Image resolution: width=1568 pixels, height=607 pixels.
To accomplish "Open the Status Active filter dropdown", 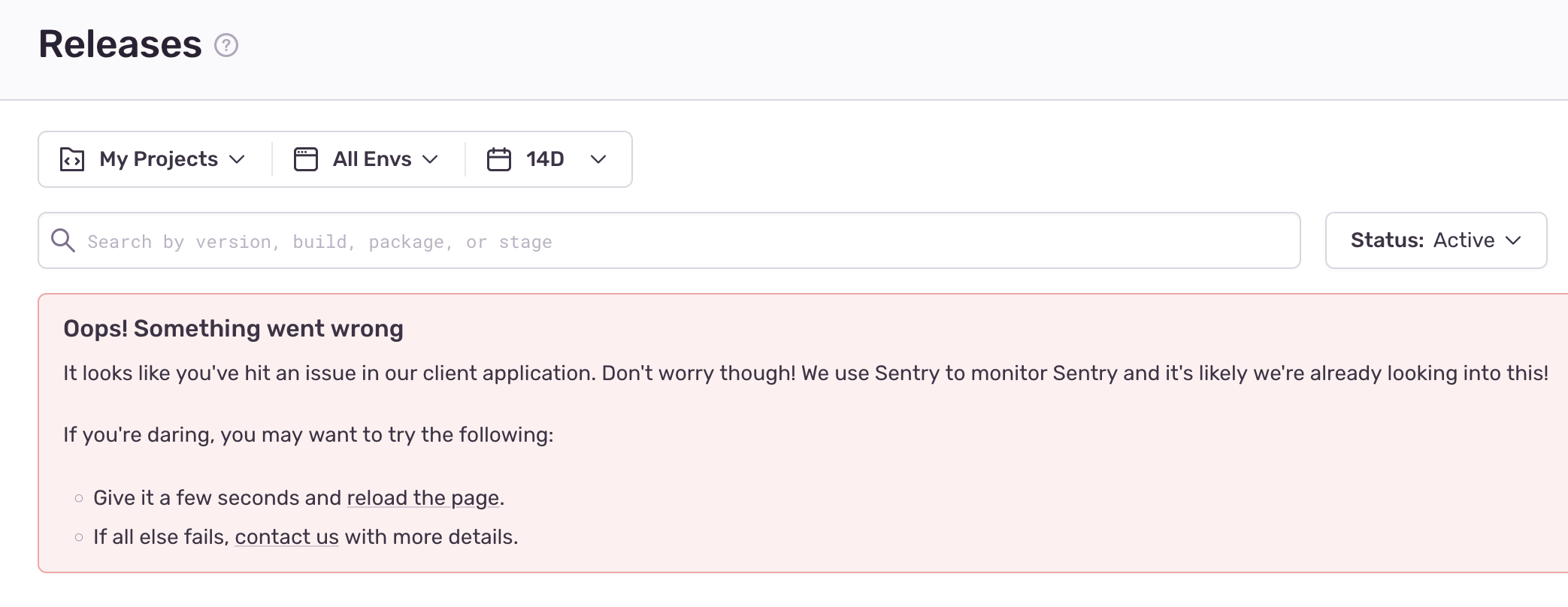I will pyautogui.click(x=1434, y=240).
